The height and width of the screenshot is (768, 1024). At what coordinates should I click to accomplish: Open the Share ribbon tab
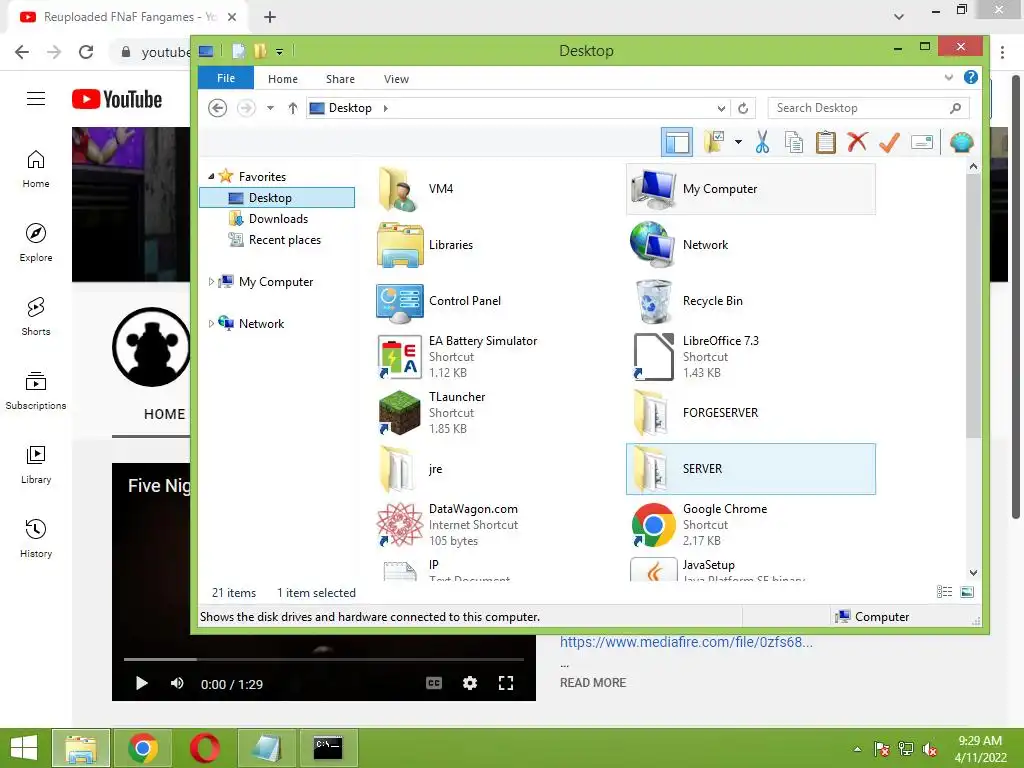coord(340,79)
